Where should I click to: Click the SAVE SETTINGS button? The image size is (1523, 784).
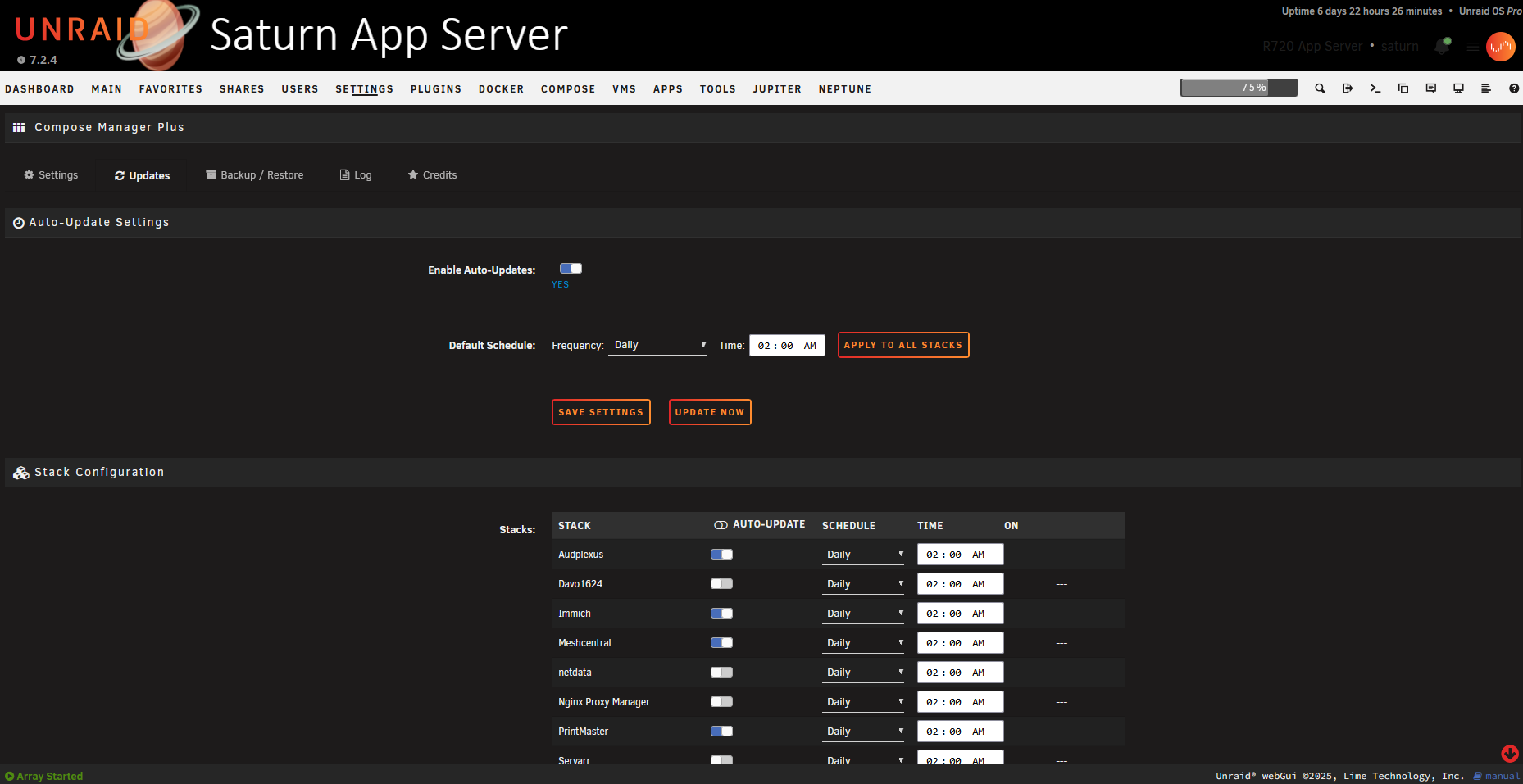(601, 412)
